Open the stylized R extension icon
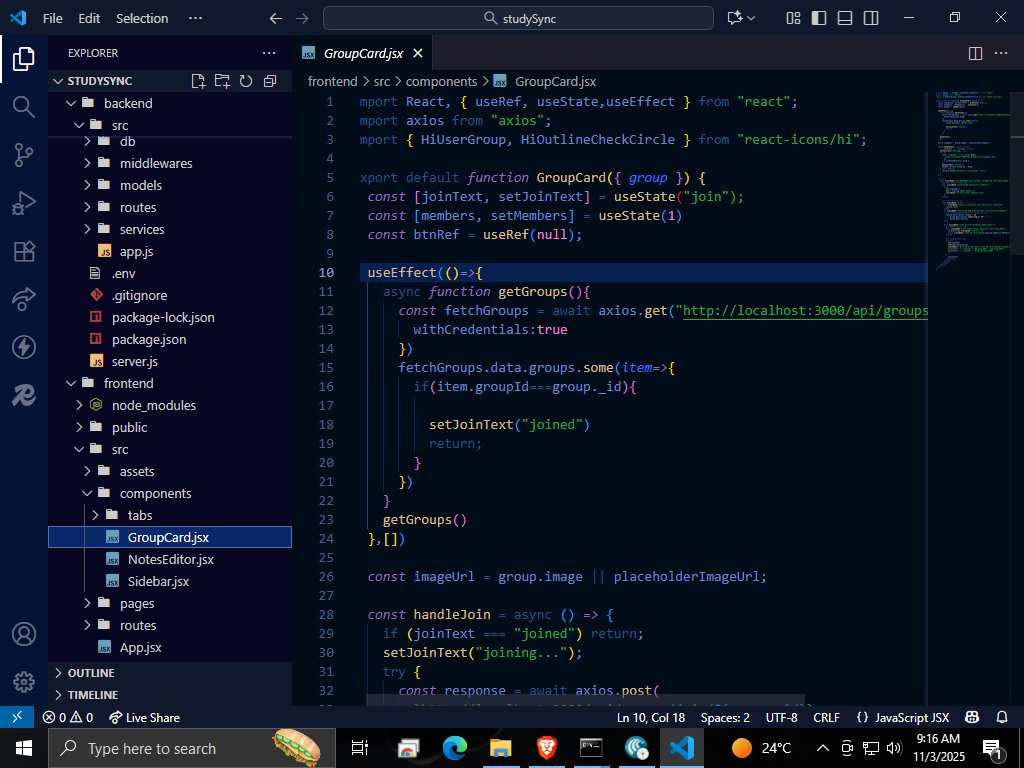 tap(24, 395)
